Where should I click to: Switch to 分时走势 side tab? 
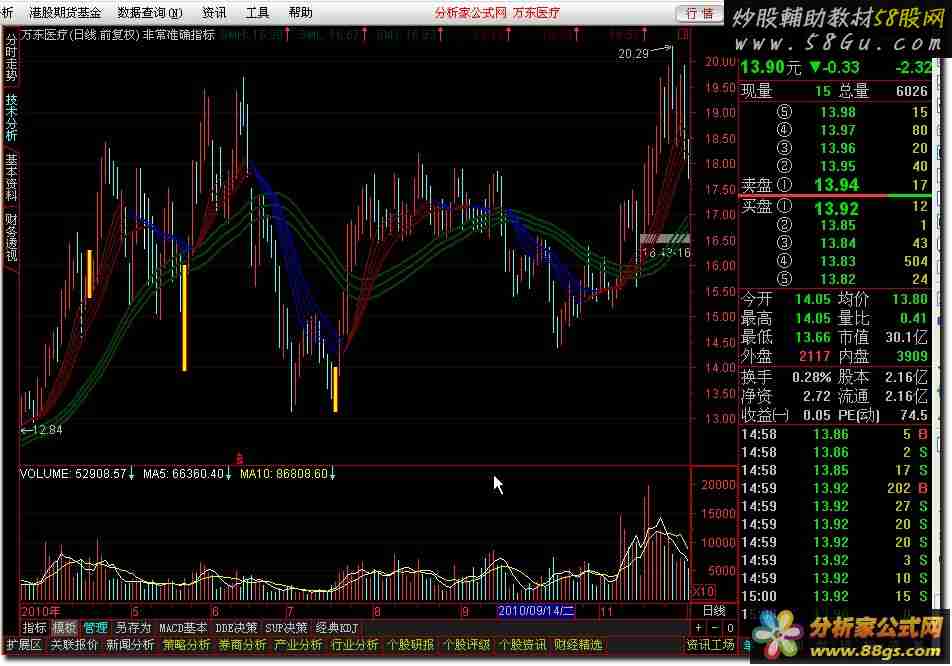tap(11, 58)
